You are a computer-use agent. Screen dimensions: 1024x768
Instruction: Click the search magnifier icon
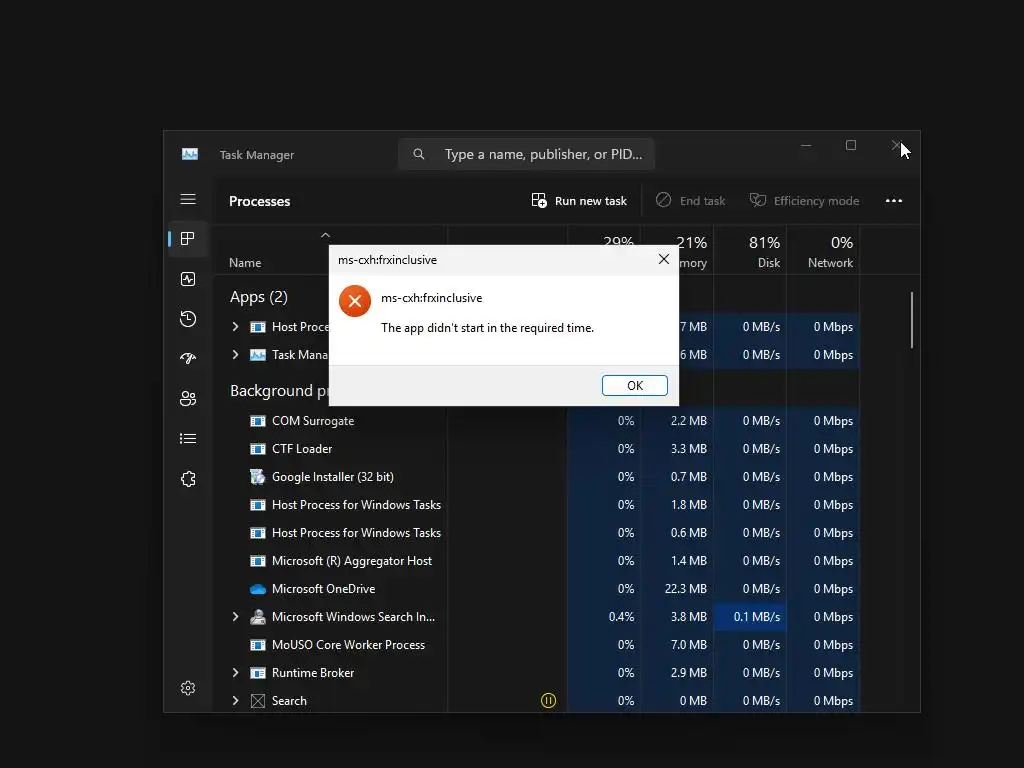[419, 154]
